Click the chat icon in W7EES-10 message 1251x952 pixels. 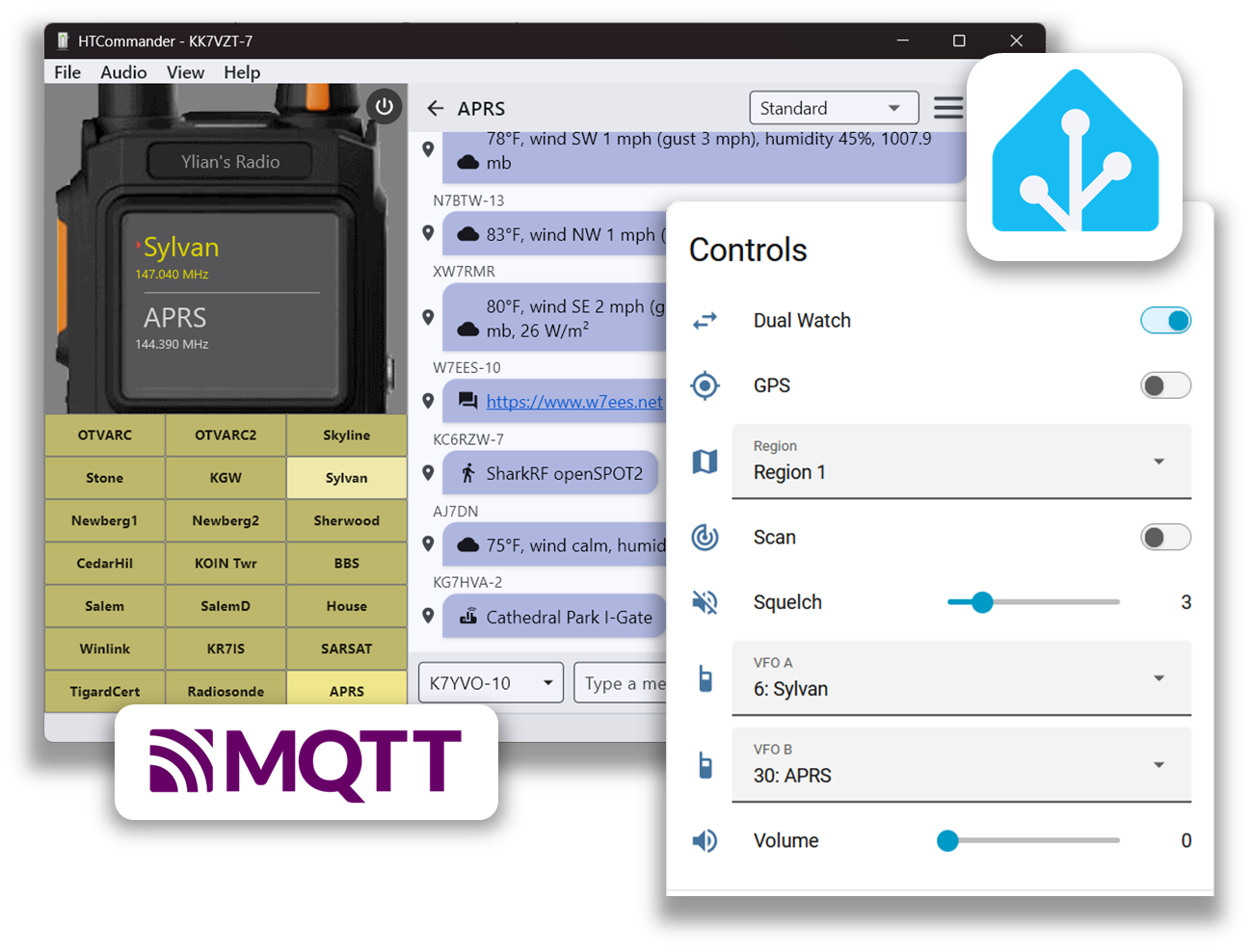coord(468,401)
